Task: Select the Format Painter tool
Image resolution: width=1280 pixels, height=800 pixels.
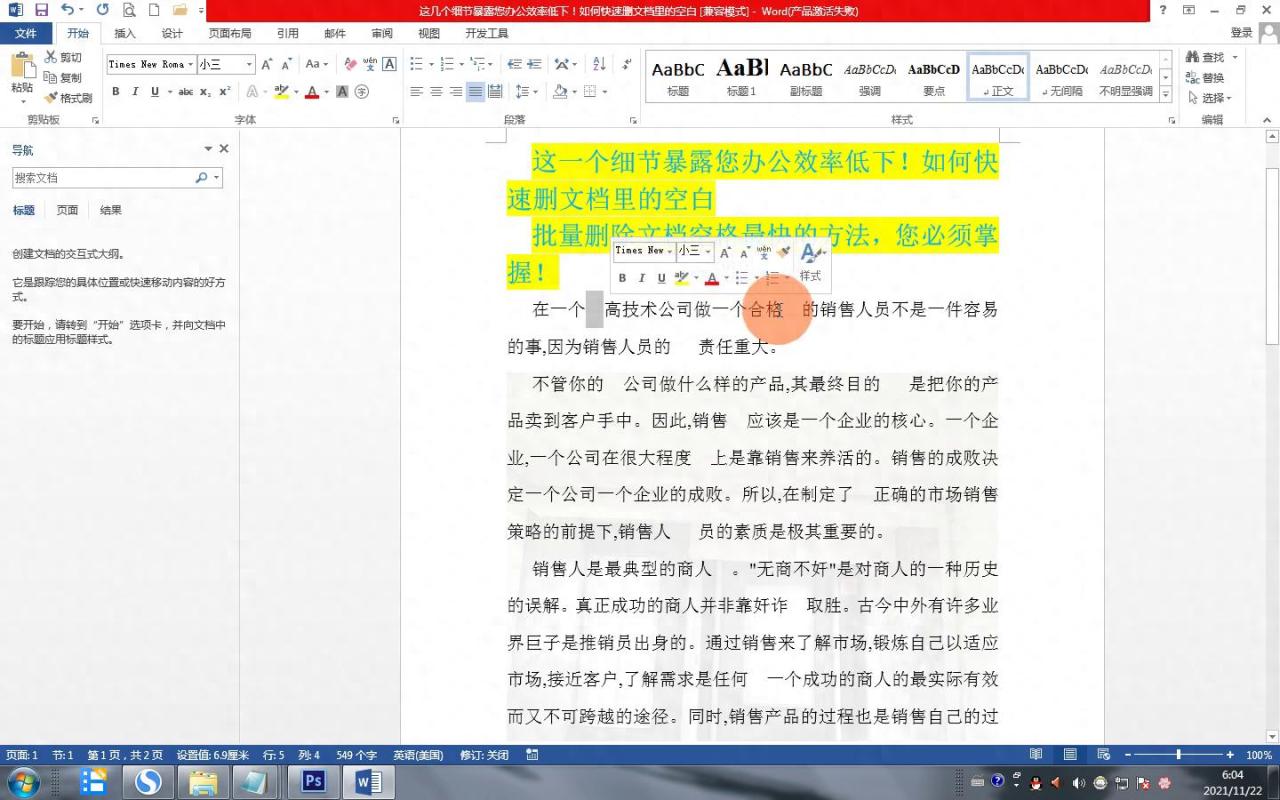Action: pyautogui.click(x=67, y=96)
